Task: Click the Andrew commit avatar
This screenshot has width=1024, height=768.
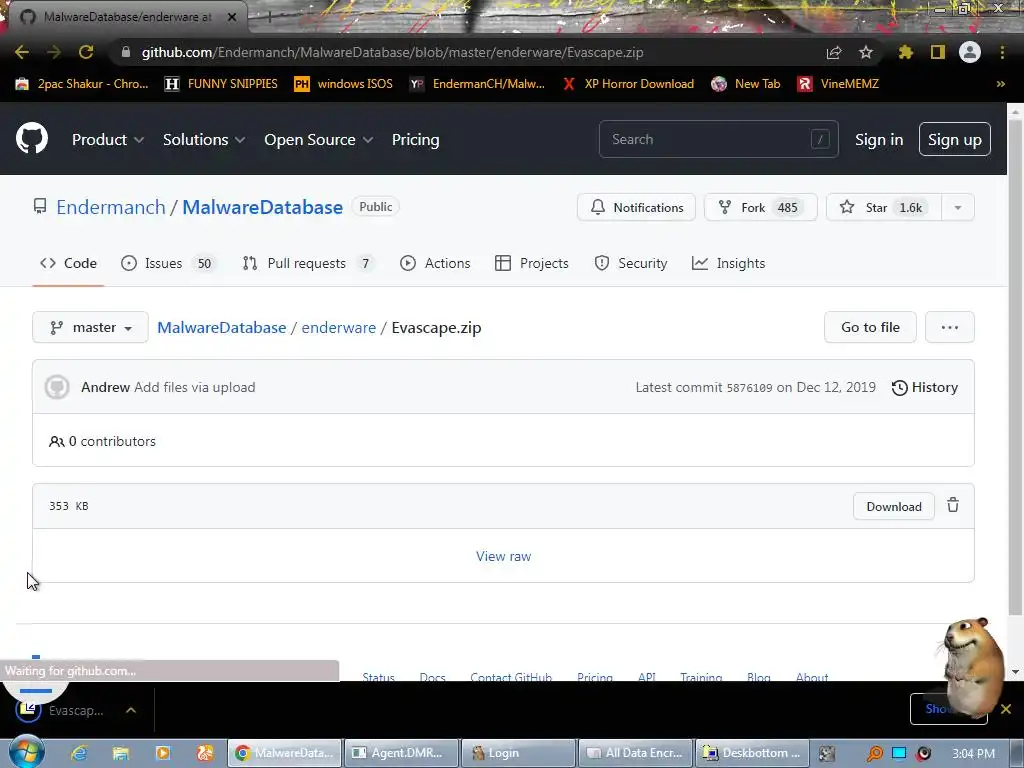Action: click(x=57, y=387)
